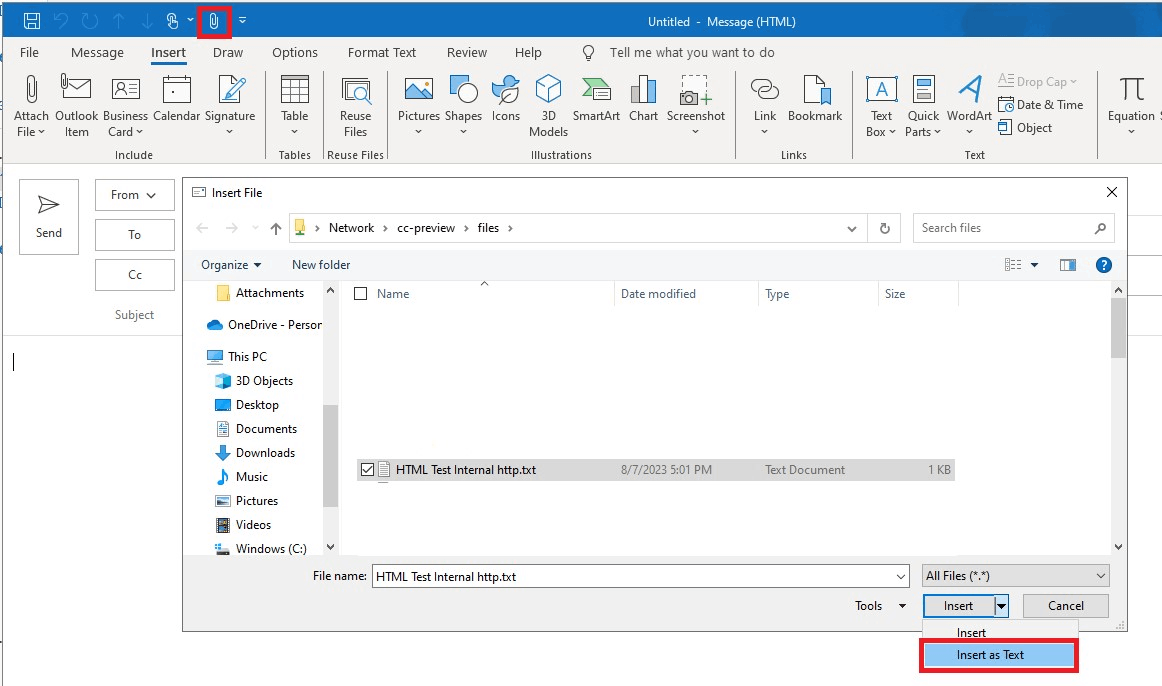This screenshot has height=686, width=1162.
Task: Choose Insert as Text from the menu
Action: click(x=998, y=655)
